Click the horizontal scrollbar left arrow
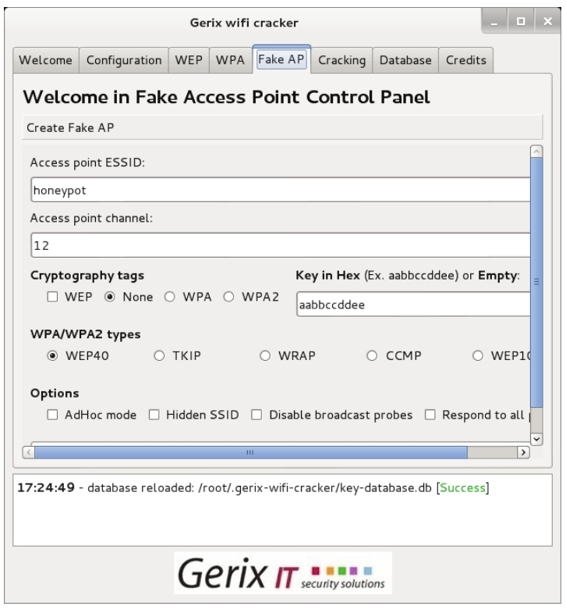This screenshot has height=610, width=566. 29,452
